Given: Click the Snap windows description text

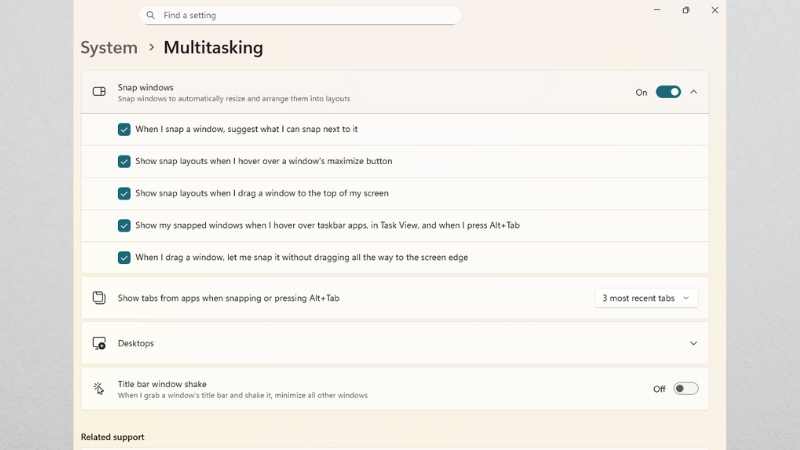Looking at the screenshot, I should point(234,98).
